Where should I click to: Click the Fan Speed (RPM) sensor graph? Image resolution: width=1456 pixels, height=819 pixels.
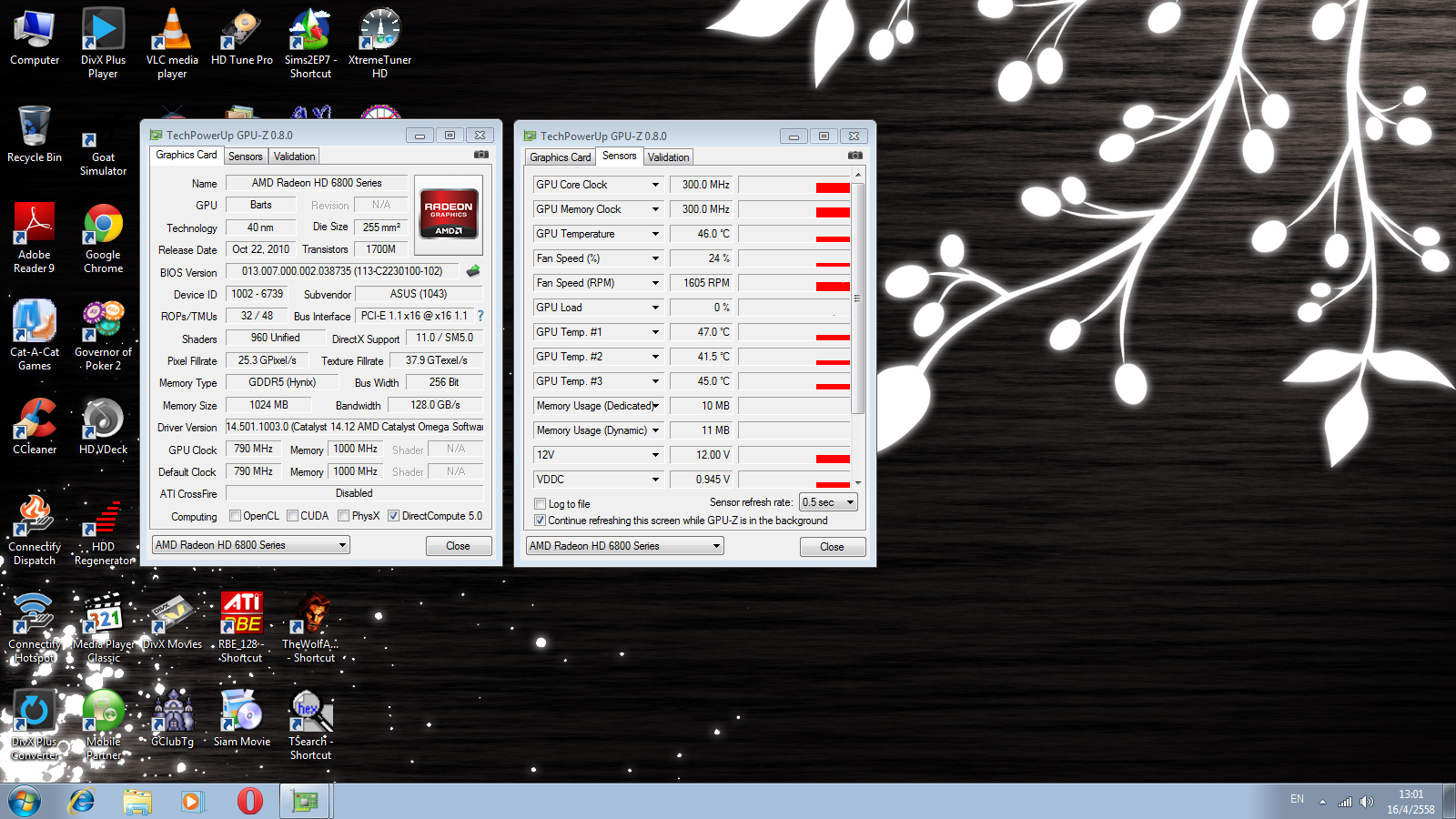[794, 283]
